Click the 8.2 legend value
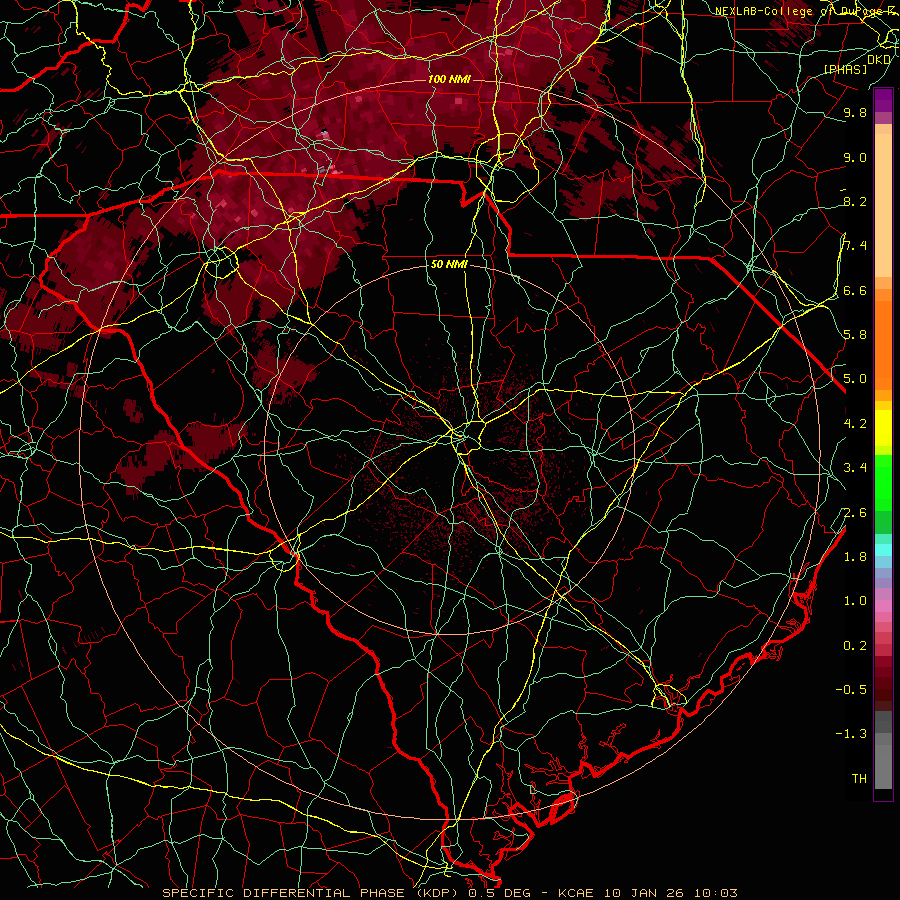Screen dimensions: 900x900 coord(855,202)
